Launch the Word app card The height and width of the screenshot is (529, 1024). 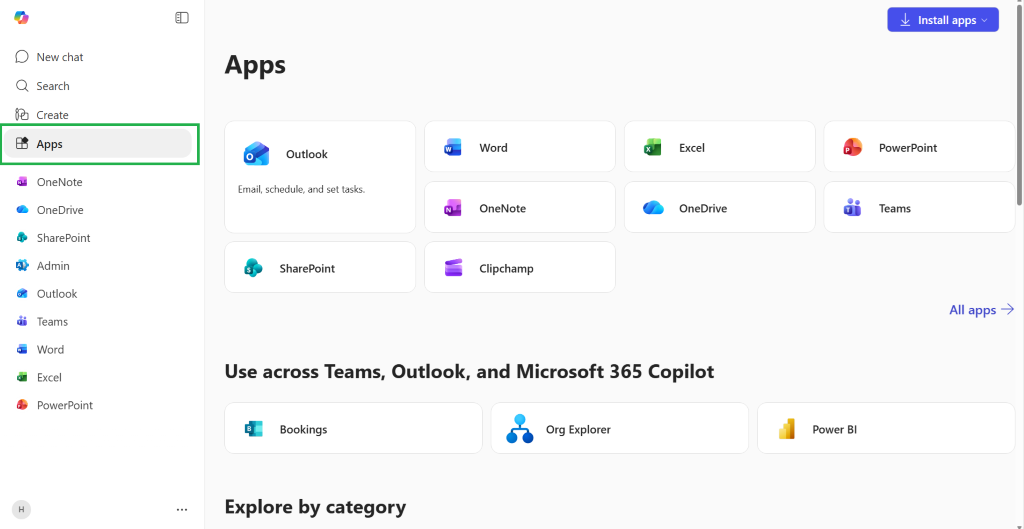pos(520,148)
